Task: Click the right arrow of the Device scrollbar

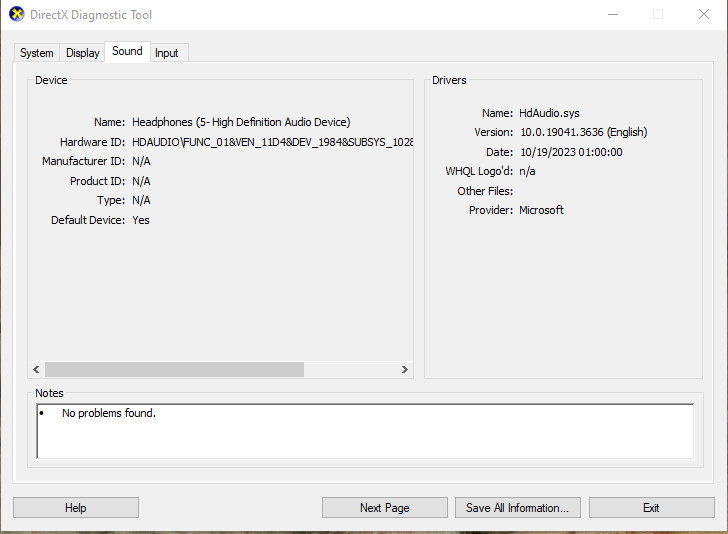Action: [x=405, y=369]
